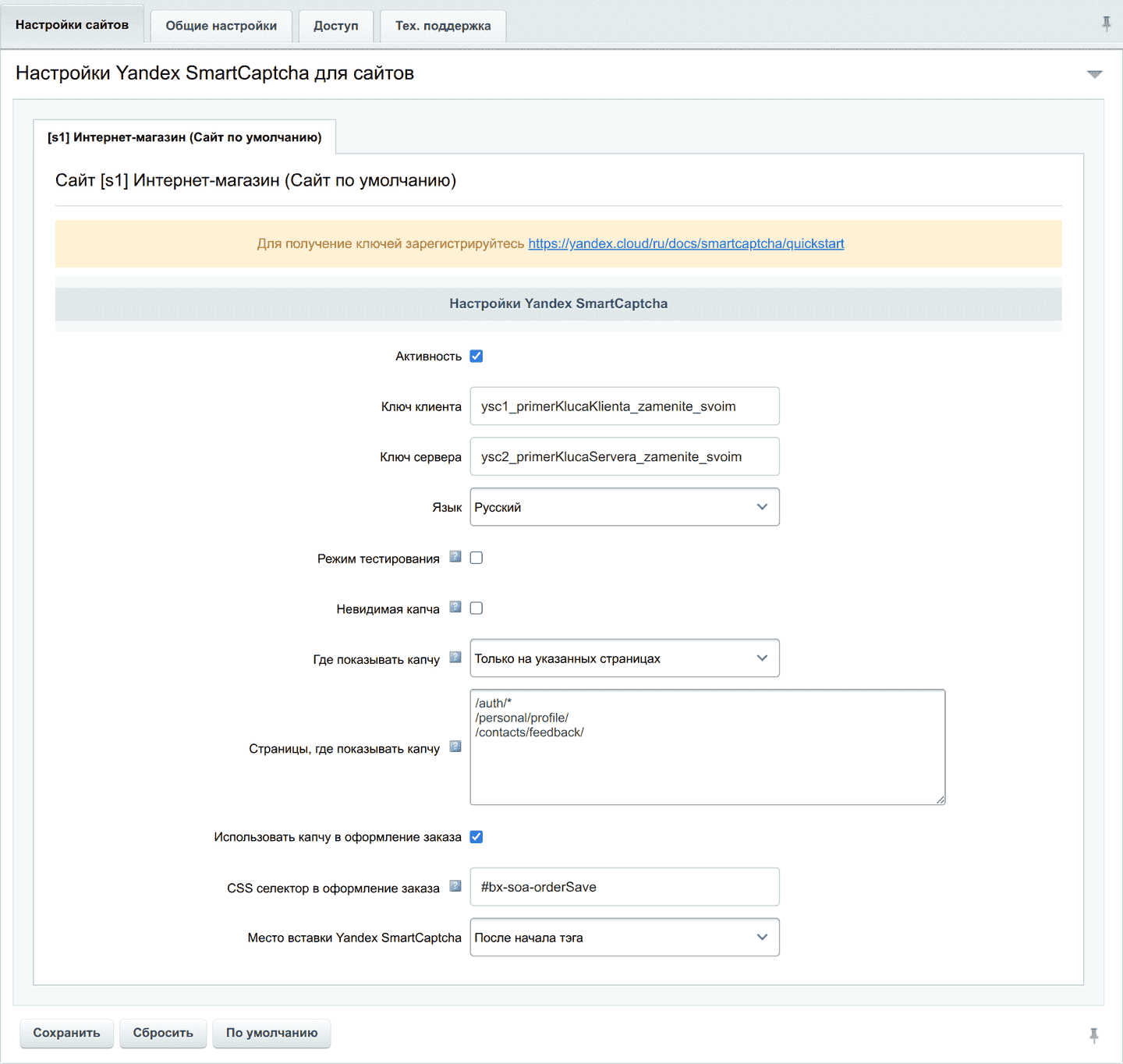Click the textarea resize handle corner
The image size is (1123, 1064).
(x=941, y=800)
